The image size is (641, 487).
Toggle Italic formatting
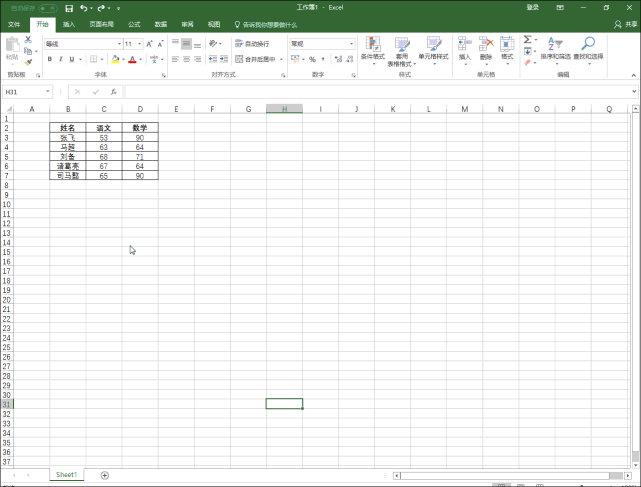(x=61, y=59)
